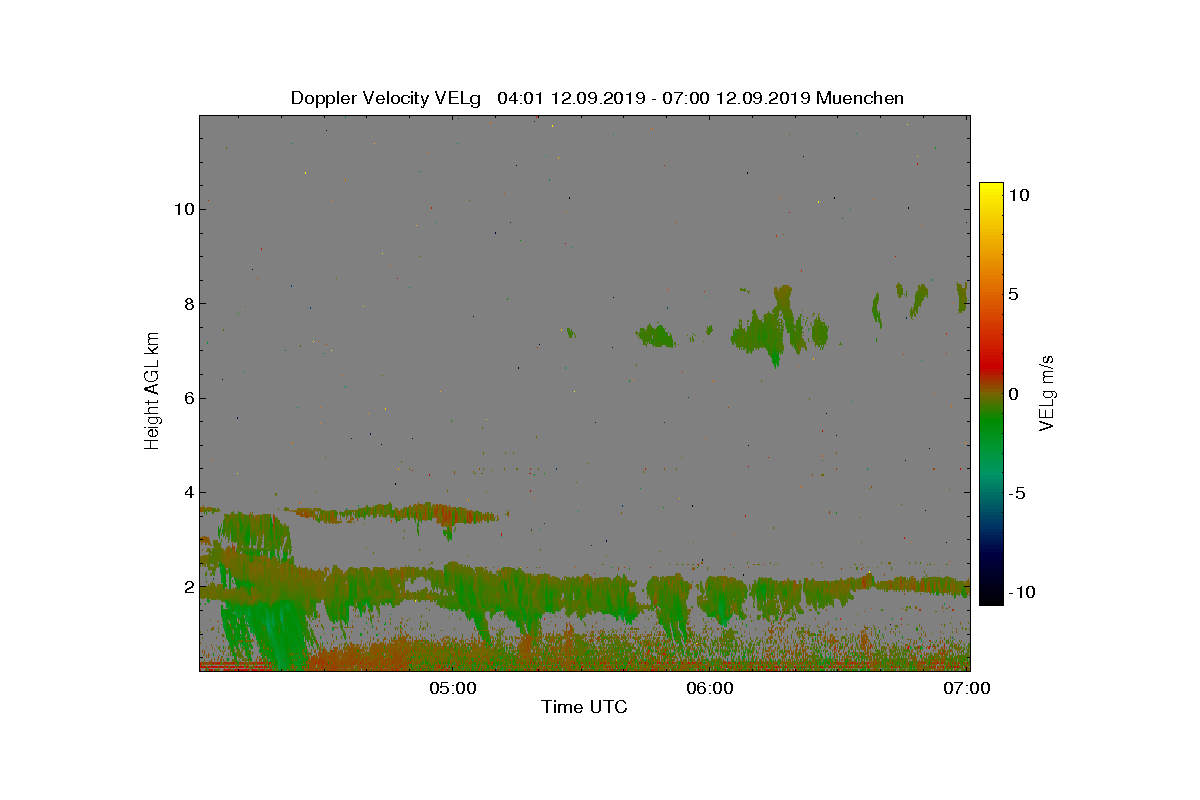Click the height axis label "10"
The width and height of the screenshot is (1200, 800).
(182, 209)
